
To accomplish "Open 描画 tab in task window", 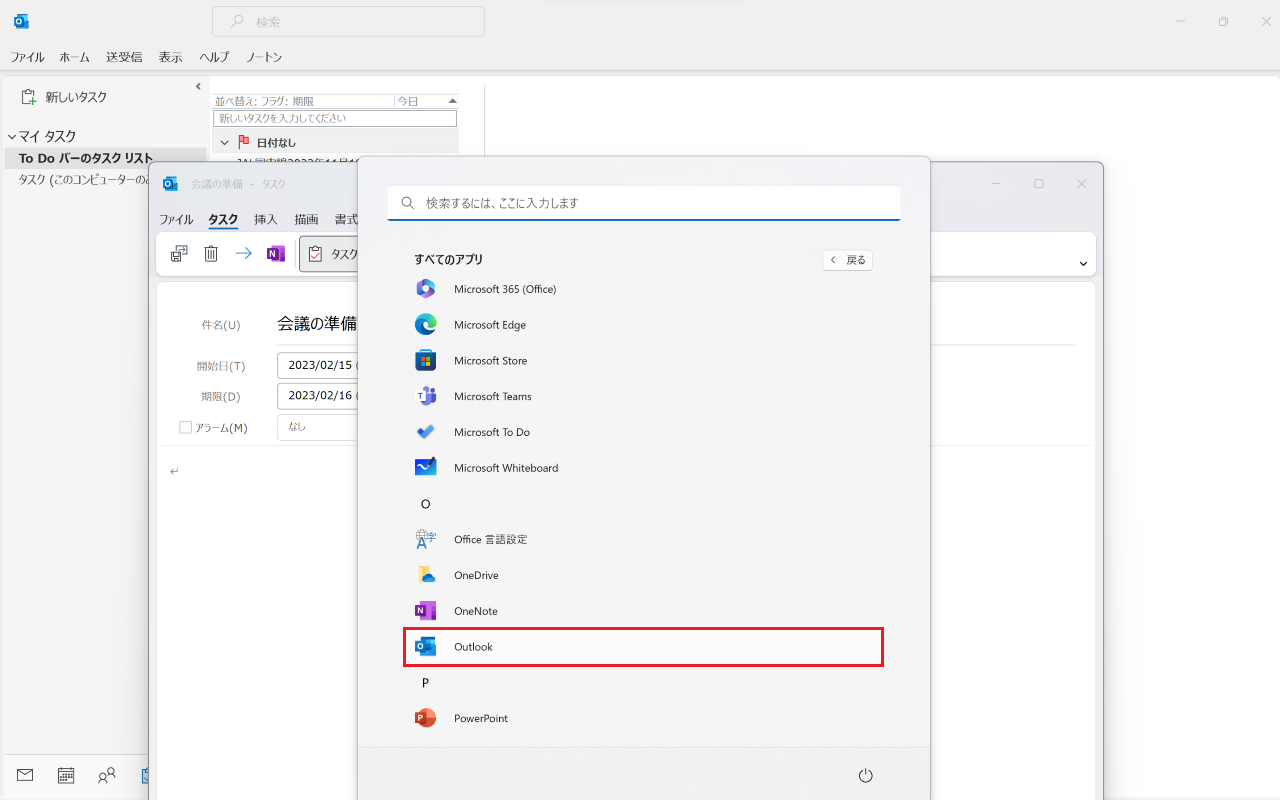I will click(306, 219).
